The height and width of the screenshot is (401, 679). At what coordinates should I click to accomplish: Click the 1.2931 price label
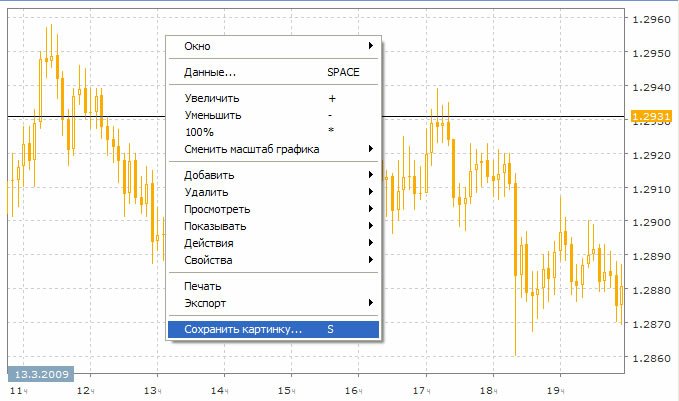(x=651, y=118)
